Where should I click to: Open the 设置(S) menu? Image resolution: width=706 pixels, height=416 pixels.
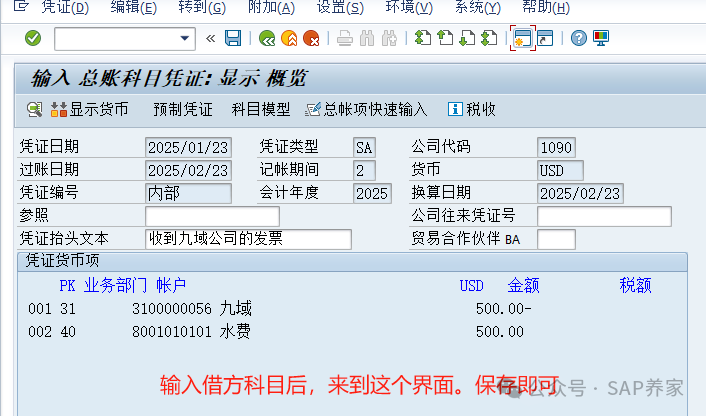click(x=340, y=7)
